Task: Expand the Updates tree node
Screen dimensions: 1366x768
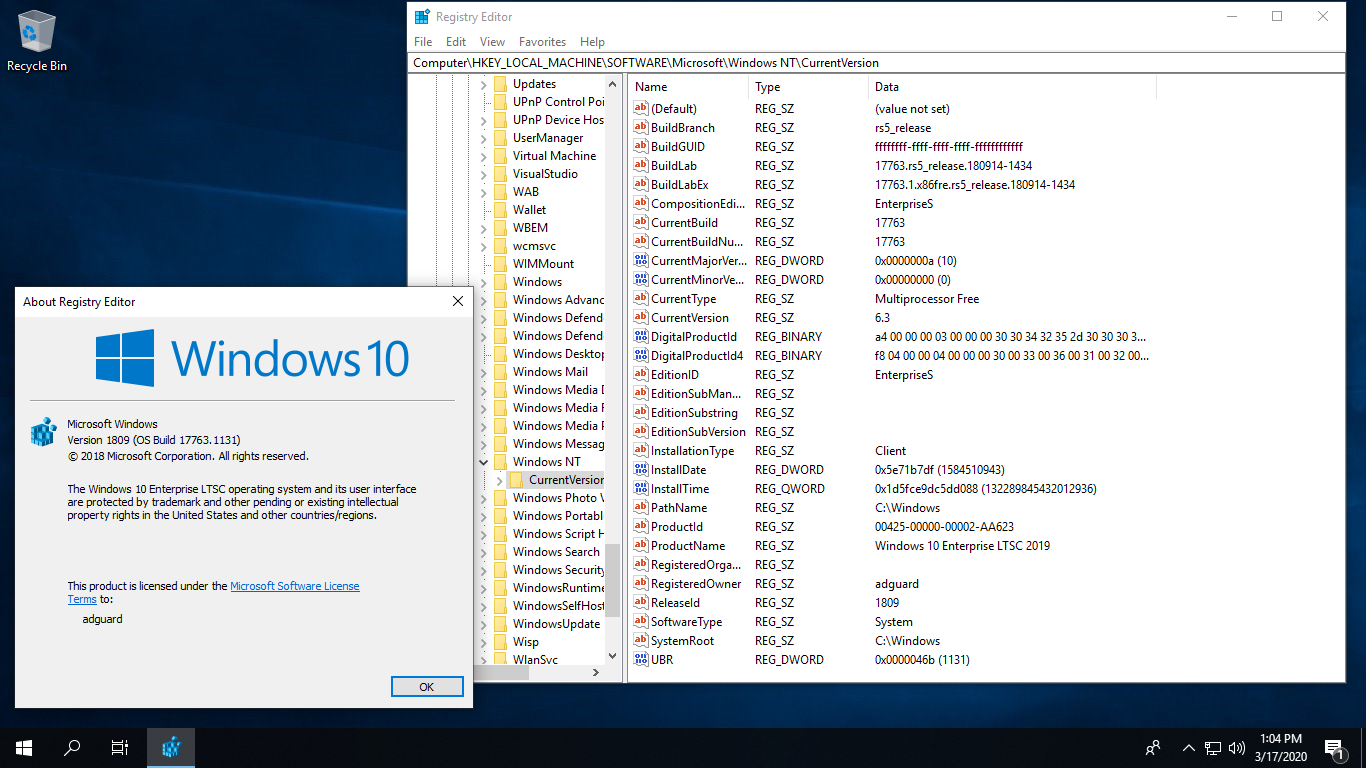Action: pyautogui.click(x=485, y=84)
